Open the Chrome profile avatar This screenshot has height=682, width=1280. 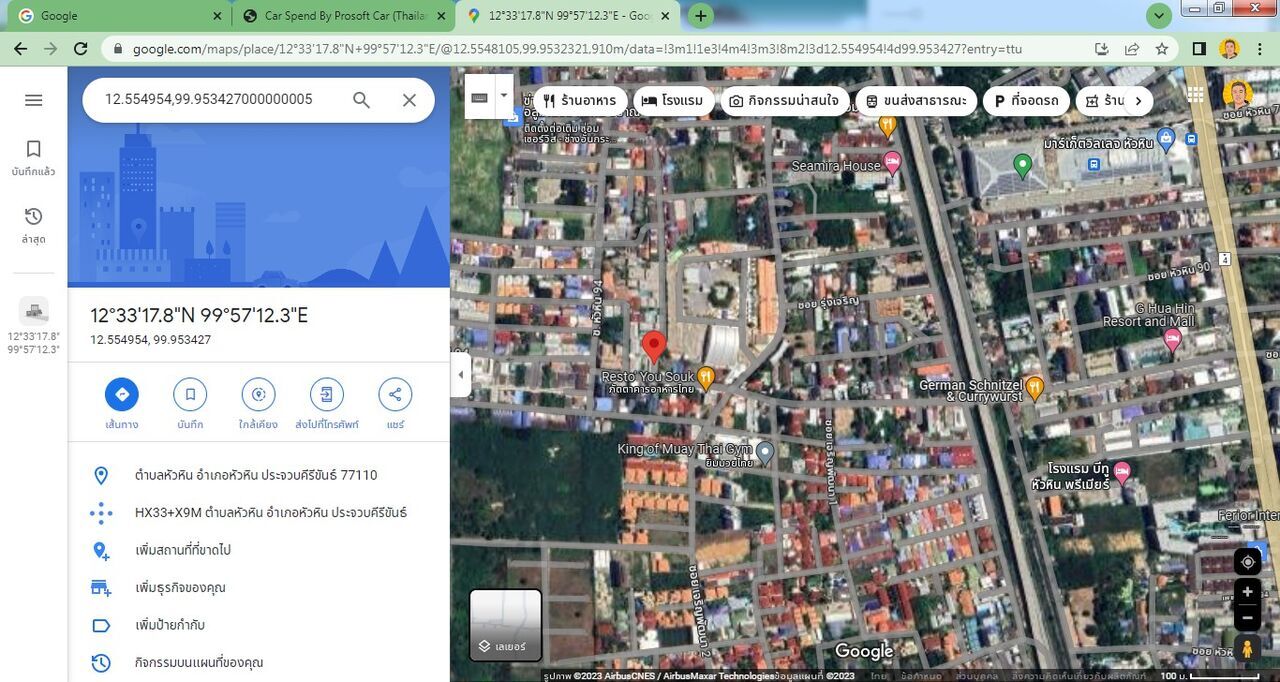tap(1229, 48)
